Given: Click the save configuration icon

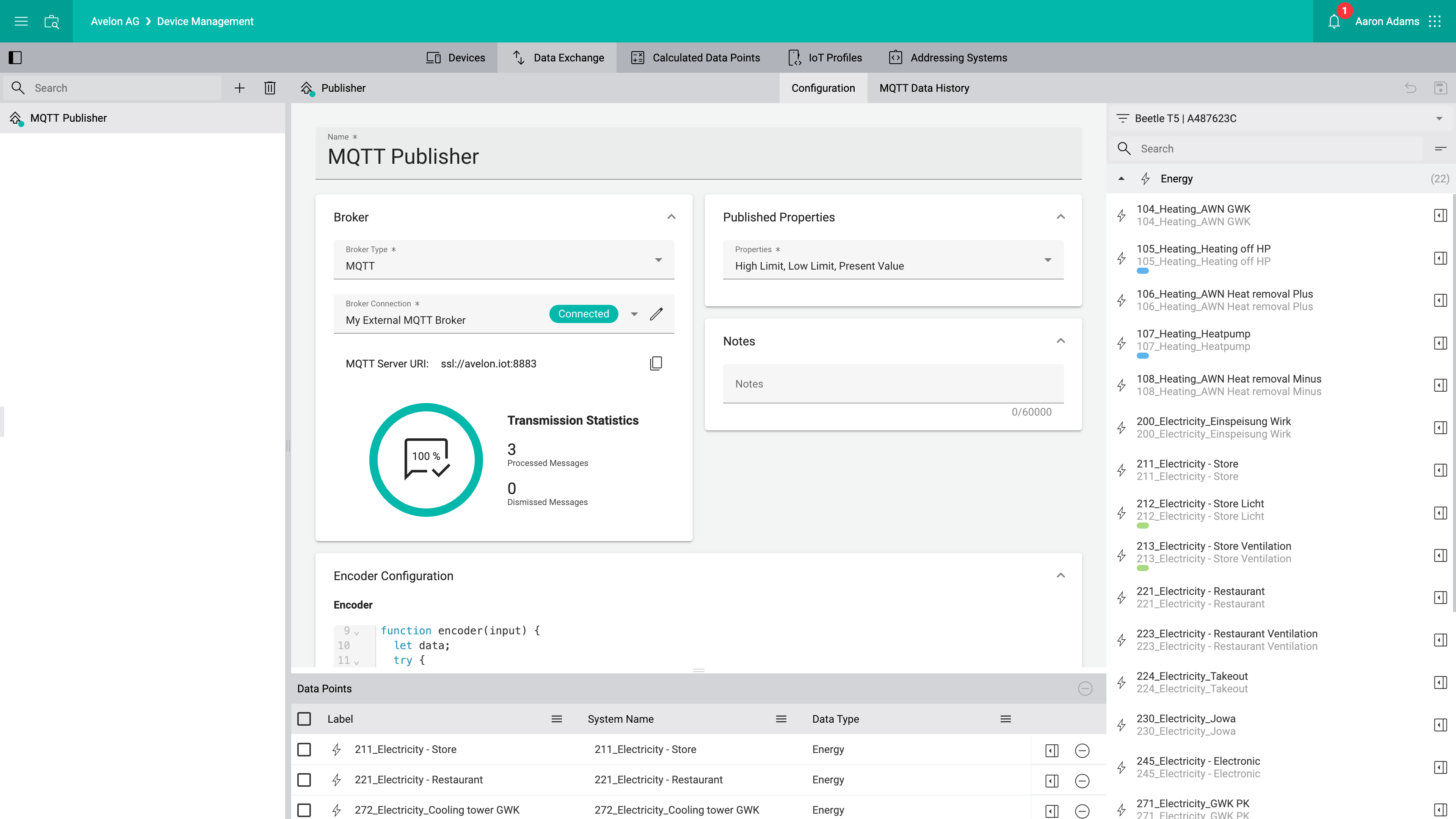Looking at the screenshot, I should point(1441,88).
